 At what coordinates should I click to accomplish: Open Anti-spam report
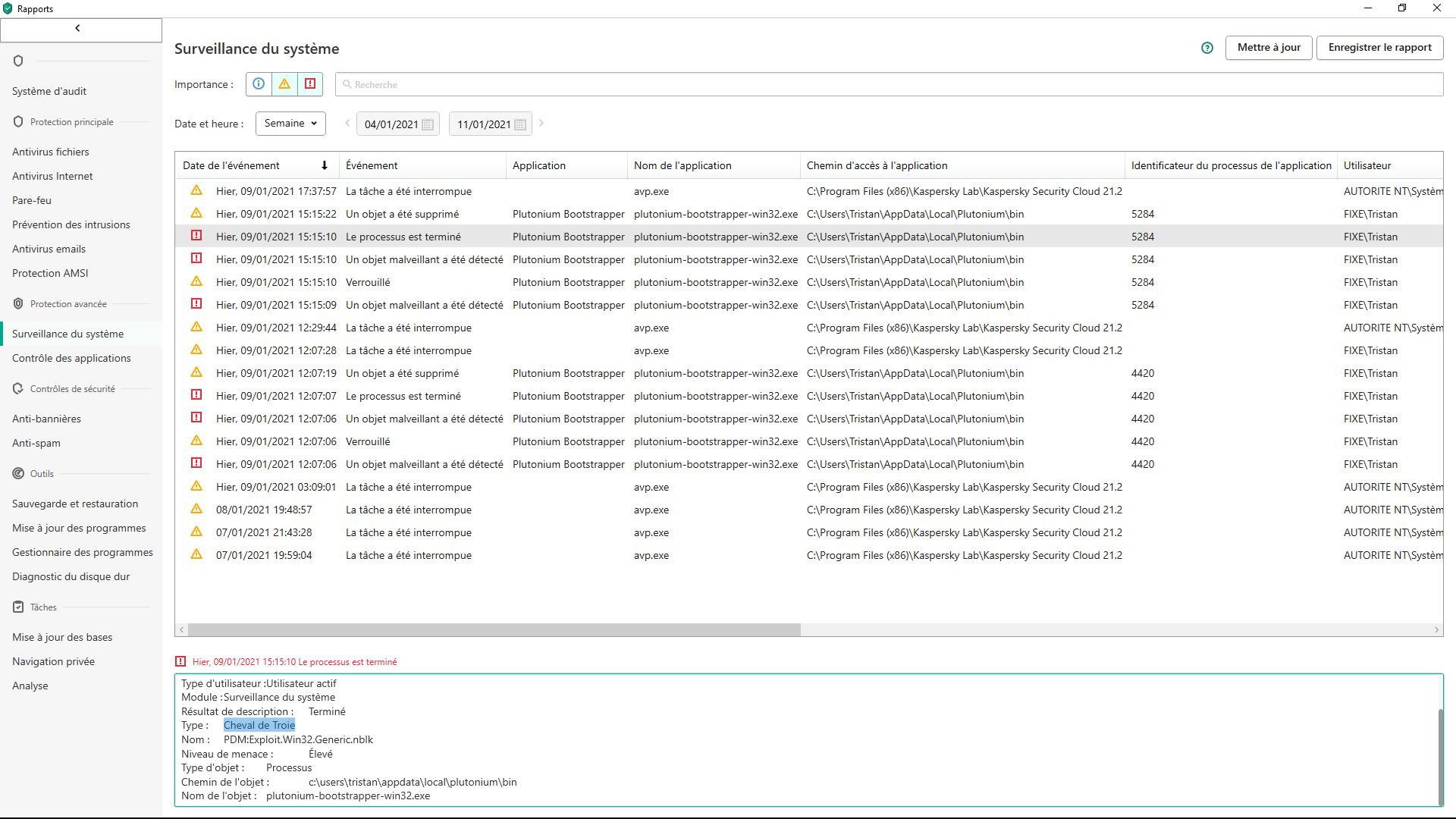(36, 443)
